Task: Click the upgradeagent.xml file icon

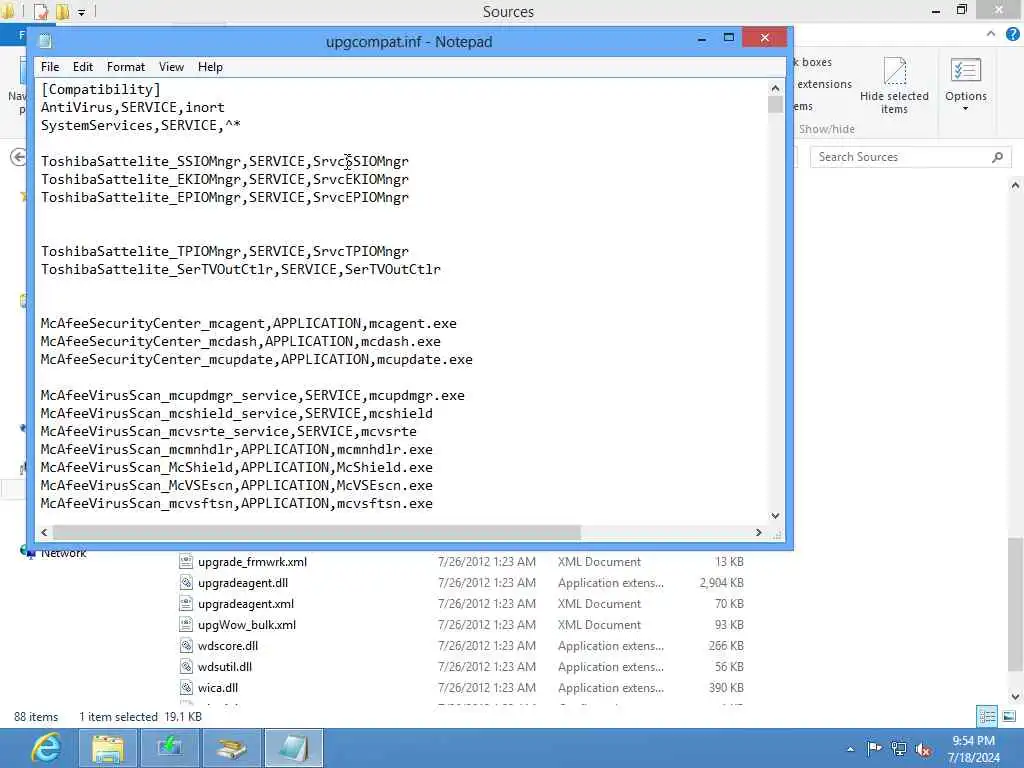Action: pyautogui.click(x=186, y=603)
